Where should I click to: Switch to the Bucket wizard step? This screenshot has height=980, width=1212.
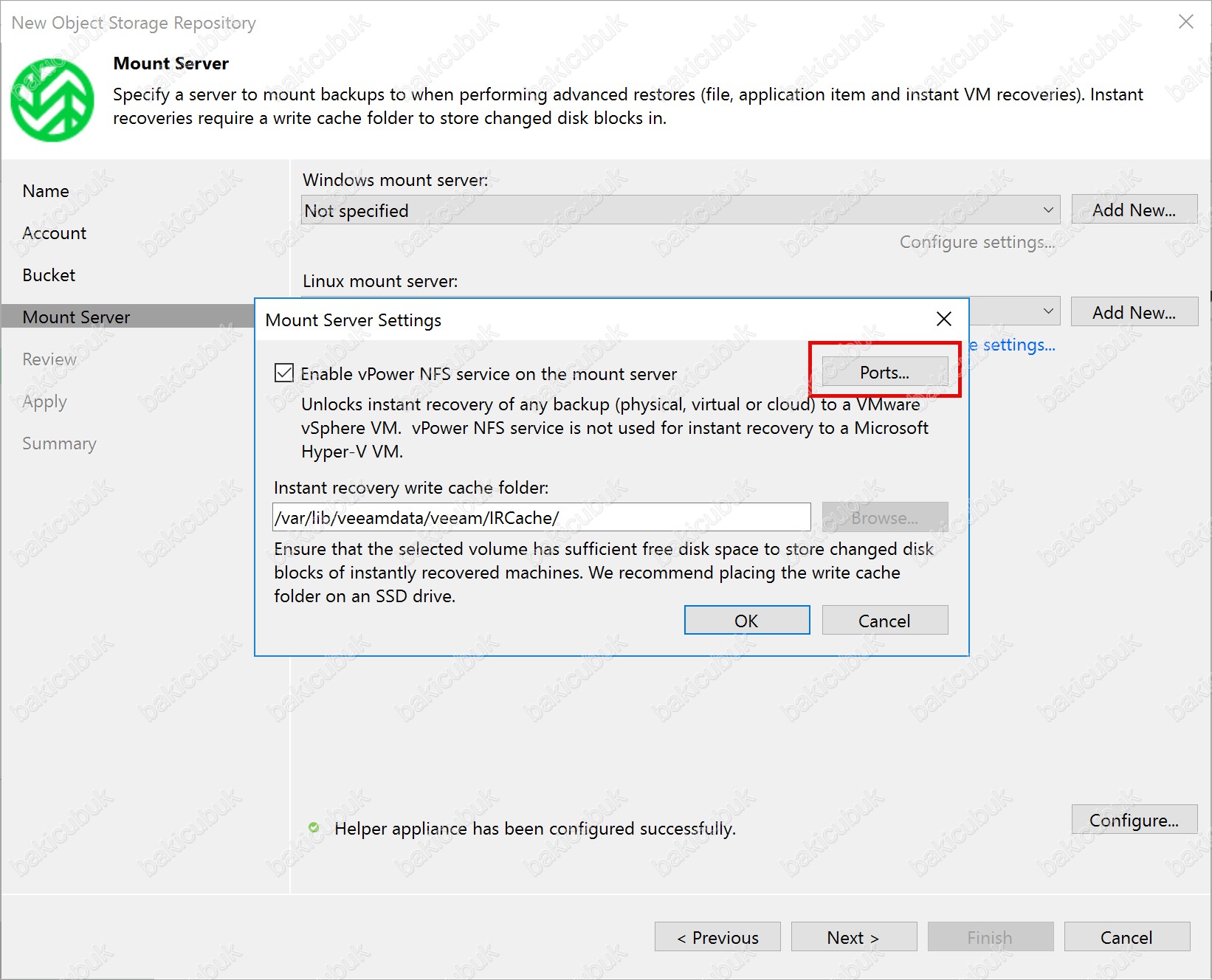click(49, 275)
